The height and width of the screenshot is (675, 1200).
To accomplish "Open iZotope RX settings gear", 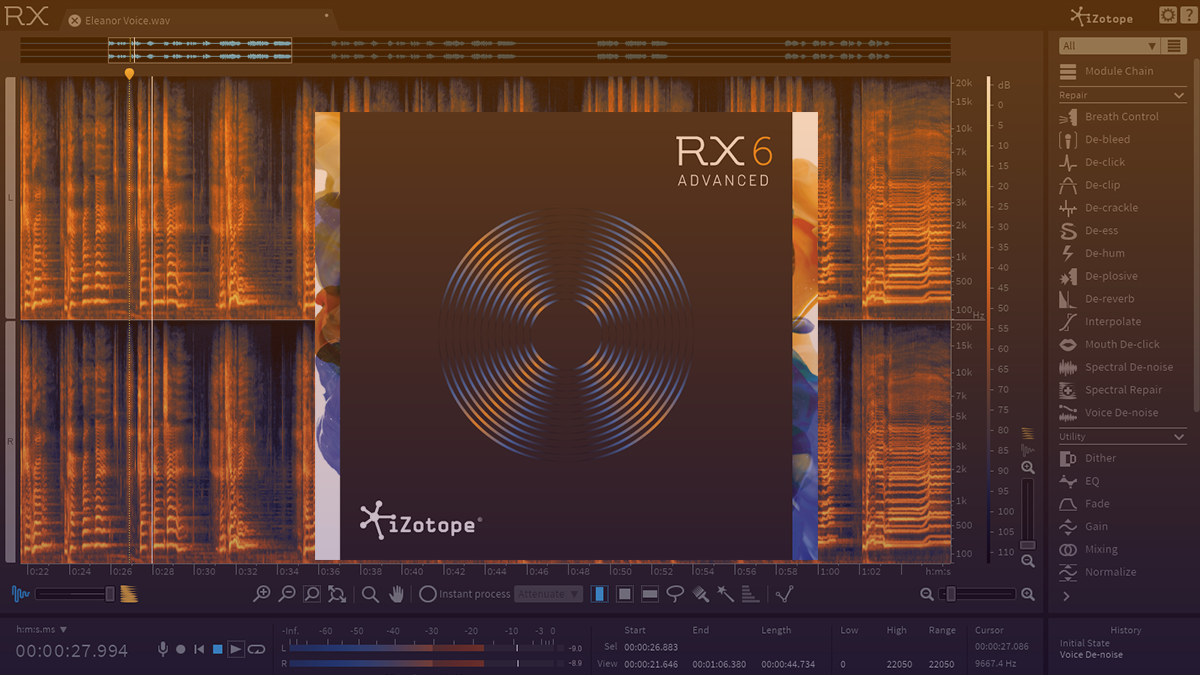I will tap(1168, 14).
